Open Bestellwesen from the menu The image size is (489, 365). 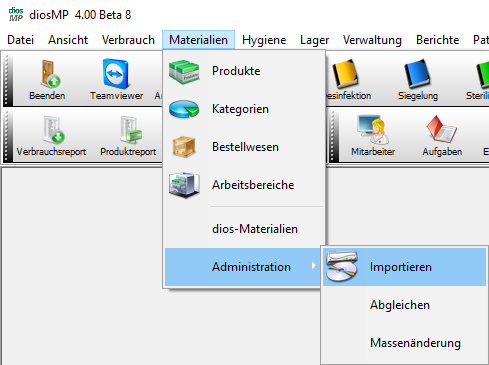click(x=244, y=147)
